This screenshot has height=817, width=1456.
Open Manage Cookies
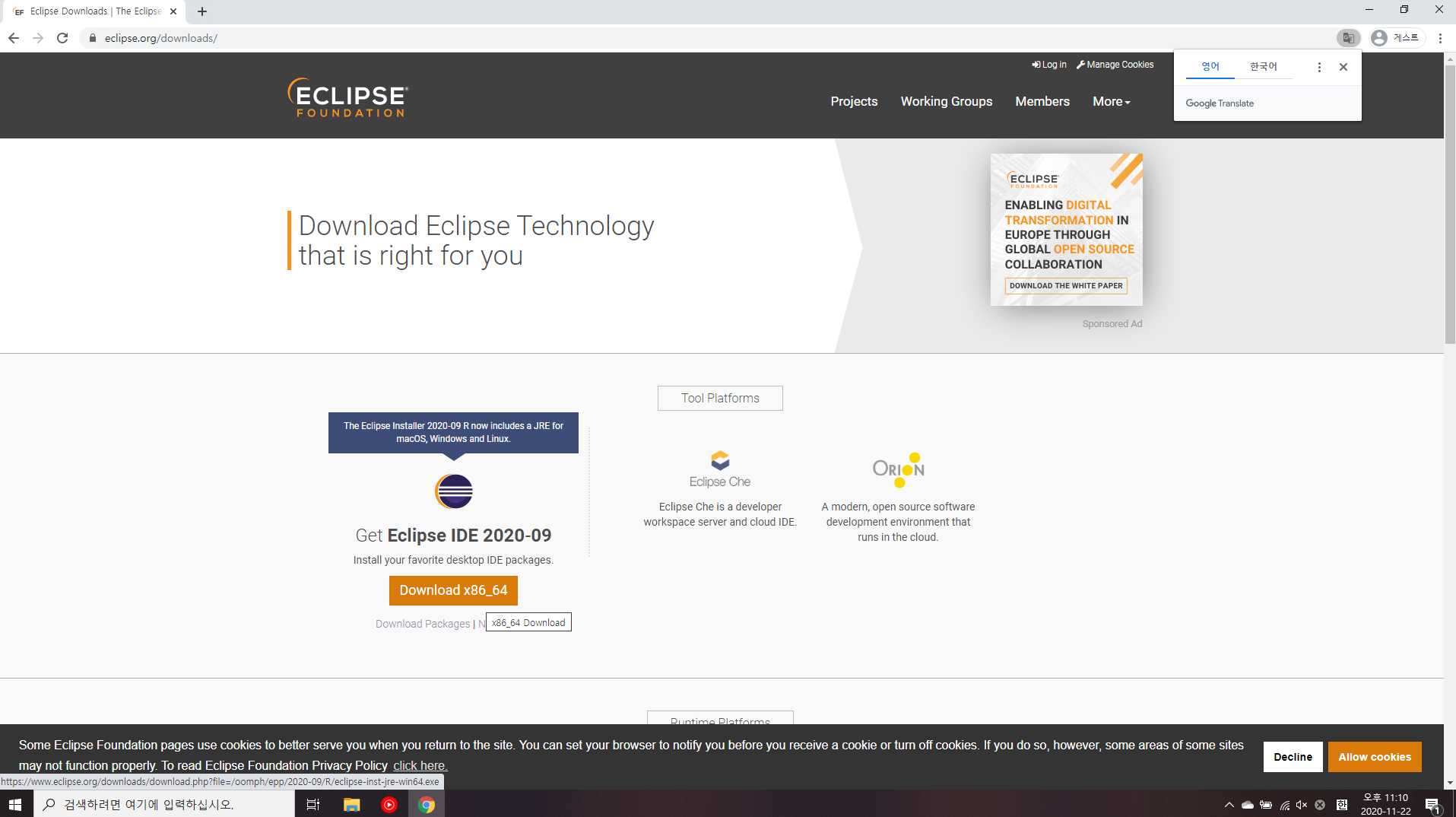(1115, 65)
